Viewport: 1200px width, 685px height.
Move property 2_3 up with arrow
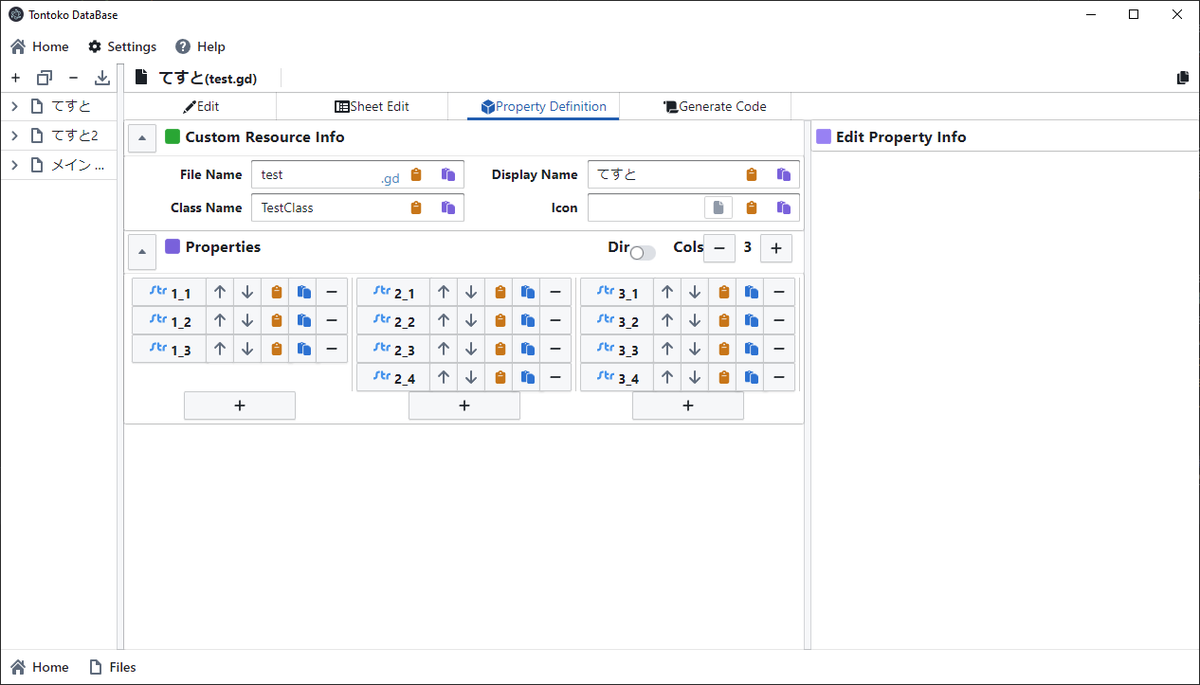pyautogui.click(x=444, y=349)
